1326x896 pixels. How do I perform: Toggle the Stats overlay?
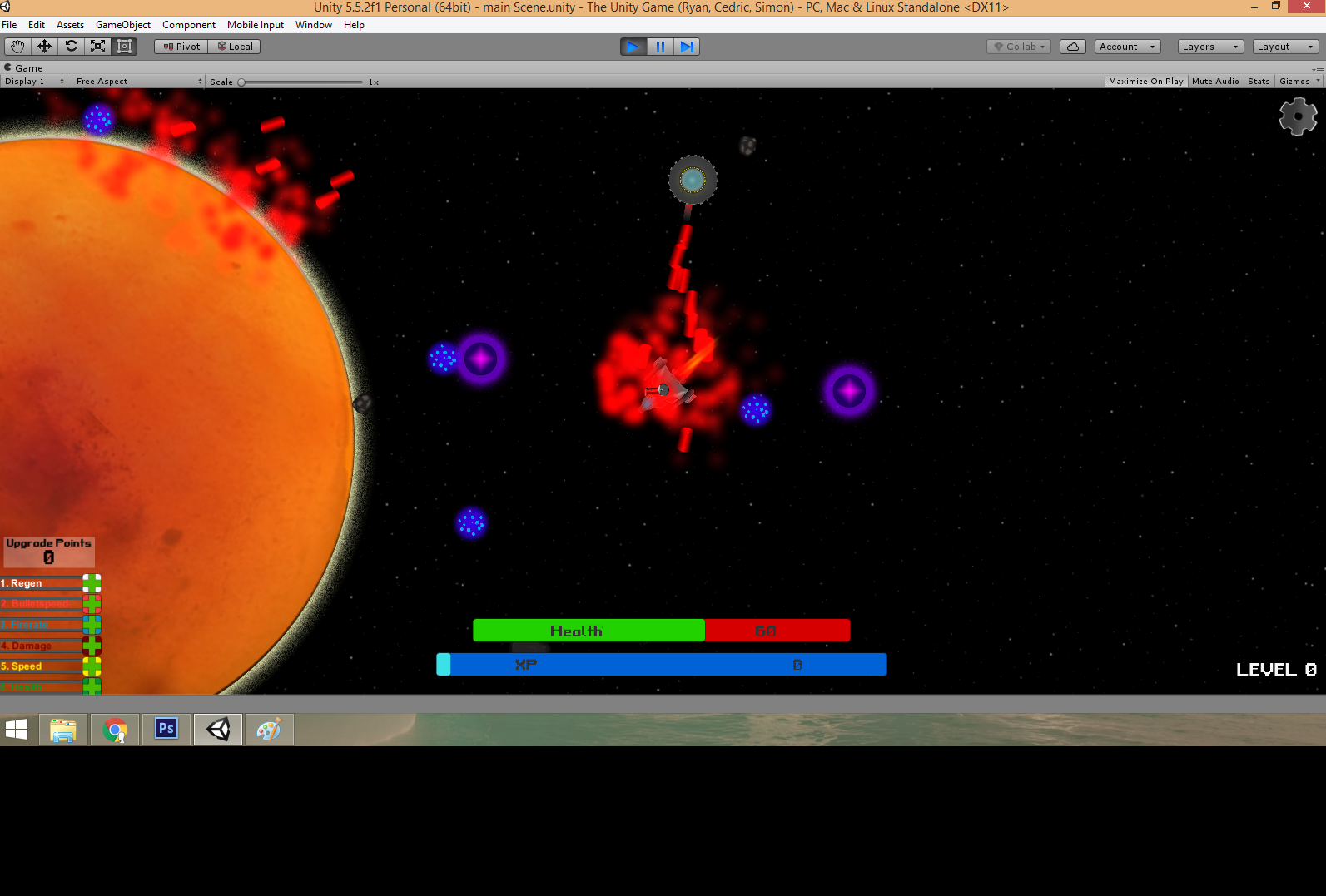click(x=1259, y=82)
